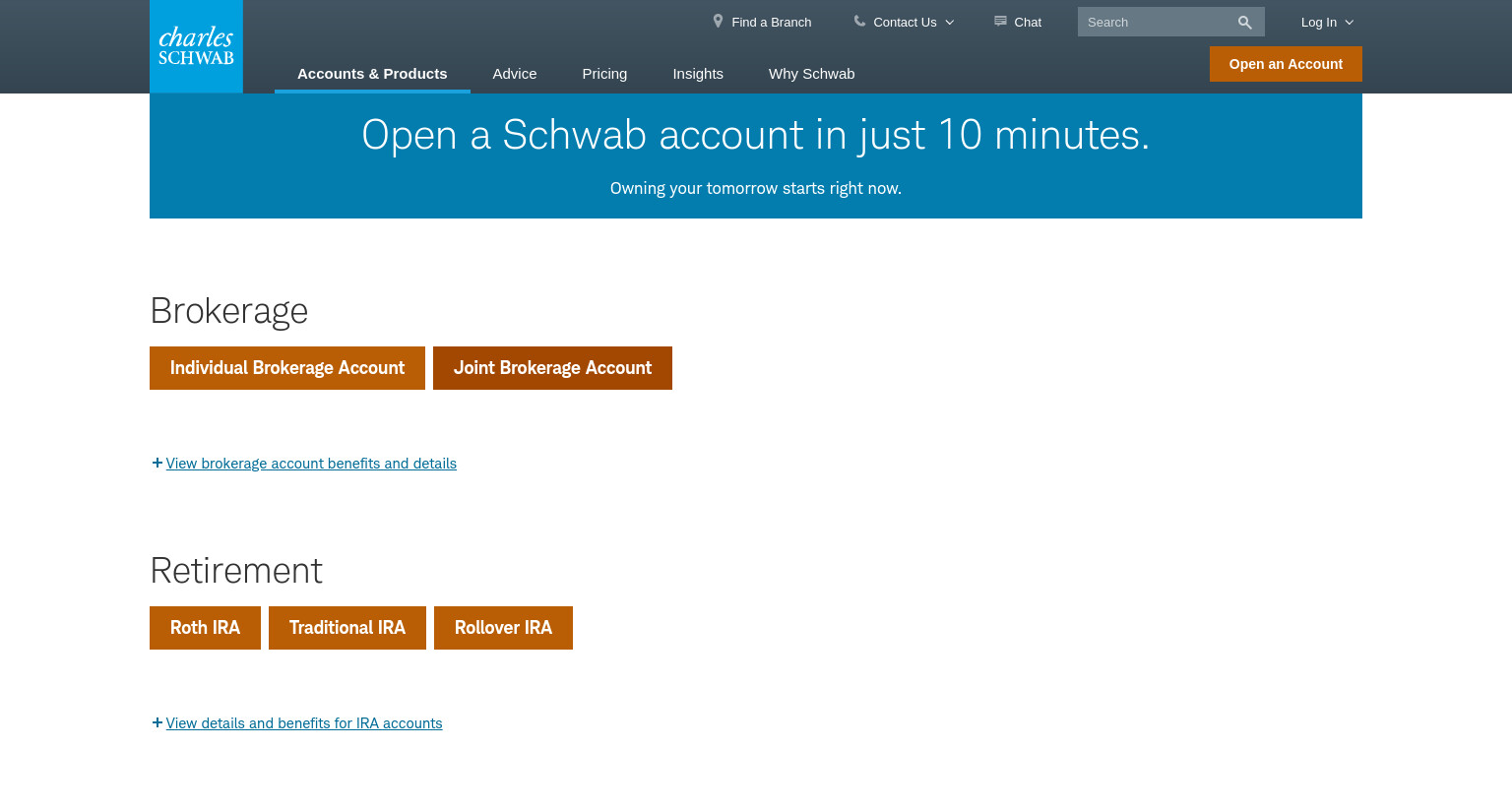Click the Find a Branch location pin icon

pos(718,21)
